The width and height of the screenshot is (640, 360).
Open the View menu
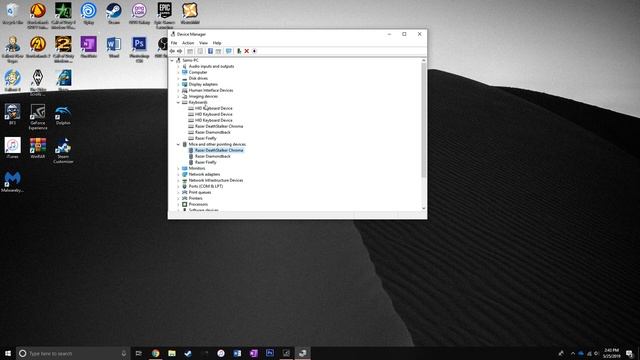tap(203, 43)
